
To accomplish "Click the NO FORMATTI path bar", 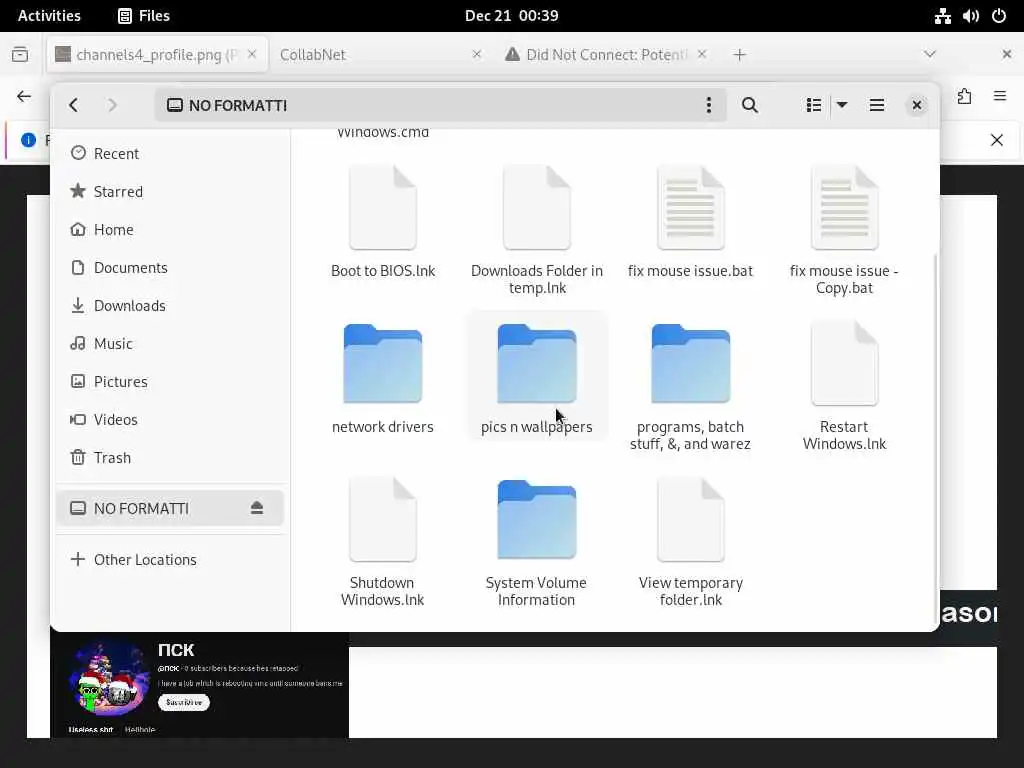I will point(441,105).
